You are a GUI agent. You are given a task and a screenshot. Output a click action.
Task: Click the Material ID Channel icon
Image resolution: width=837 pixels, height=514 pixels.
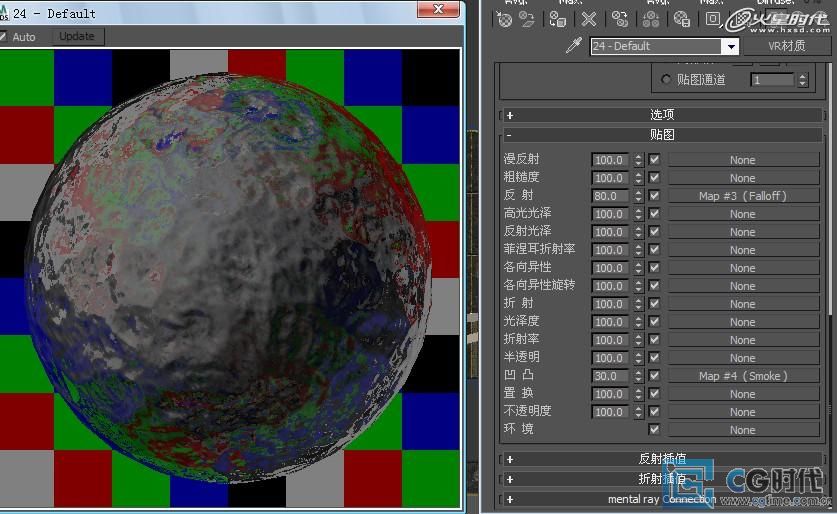[713, 20]
